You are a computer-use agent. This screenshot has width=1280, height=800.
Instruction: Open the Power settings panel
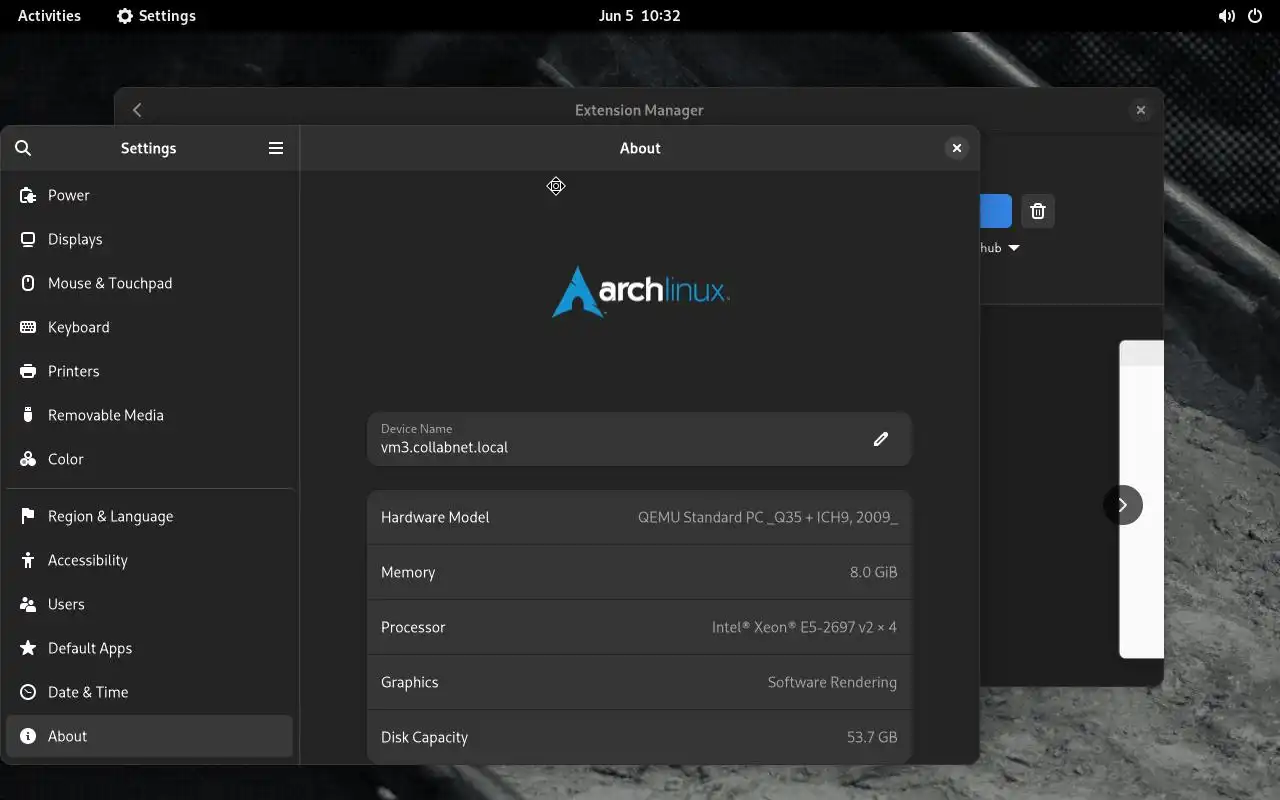[149, 195]
